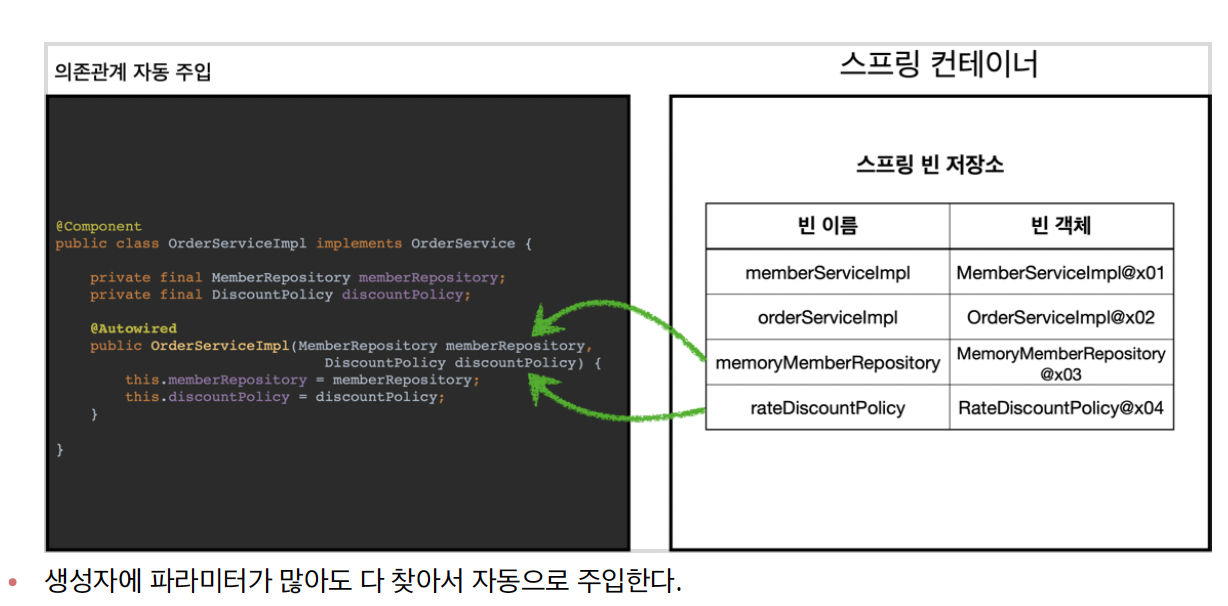Click the 'DiscountPolicy discountPolicy) {' parameter line

(x=463, y=362)
